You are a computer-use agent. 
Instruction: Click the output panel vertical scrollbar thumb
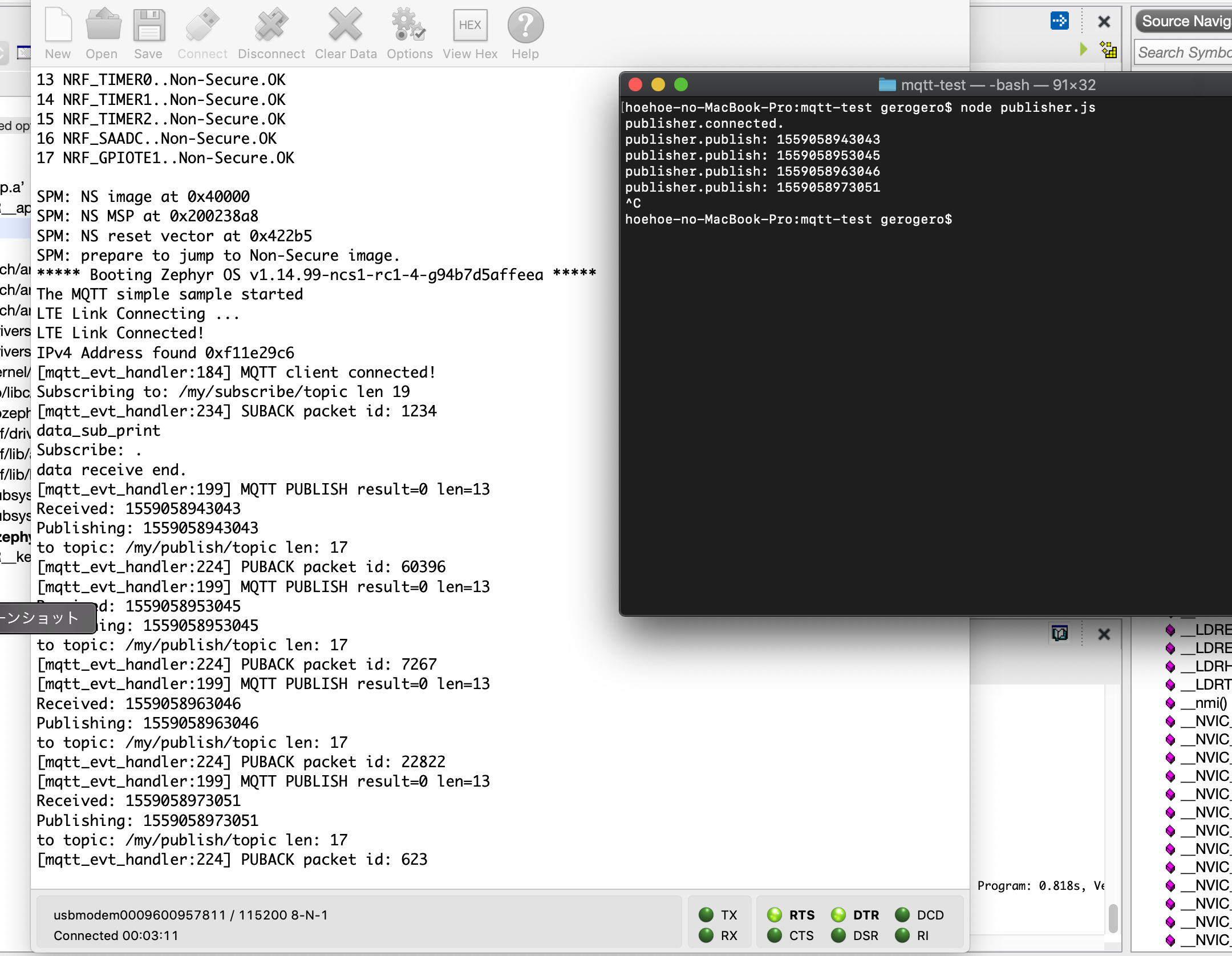click(x=1113, y=918)
